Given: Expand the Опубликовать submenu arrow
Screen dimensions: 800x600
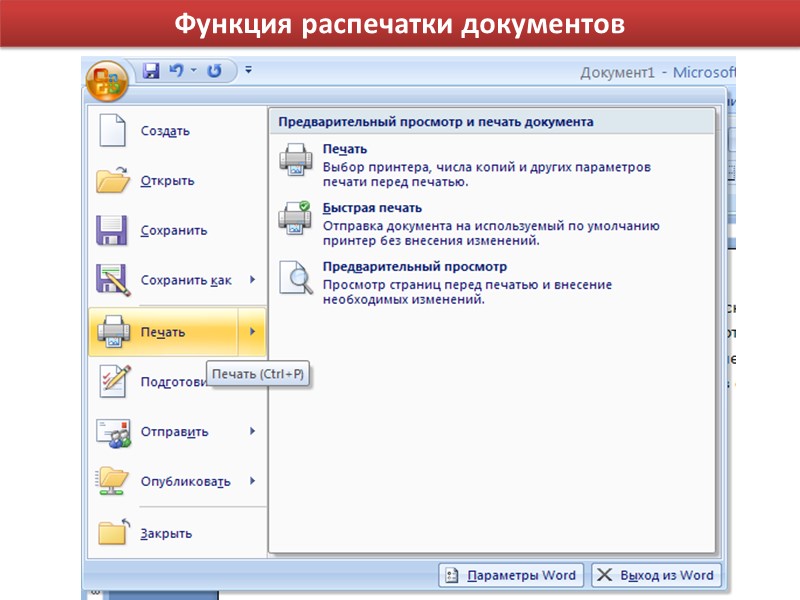Looking at the screenshot, I should tap(252, 482).
